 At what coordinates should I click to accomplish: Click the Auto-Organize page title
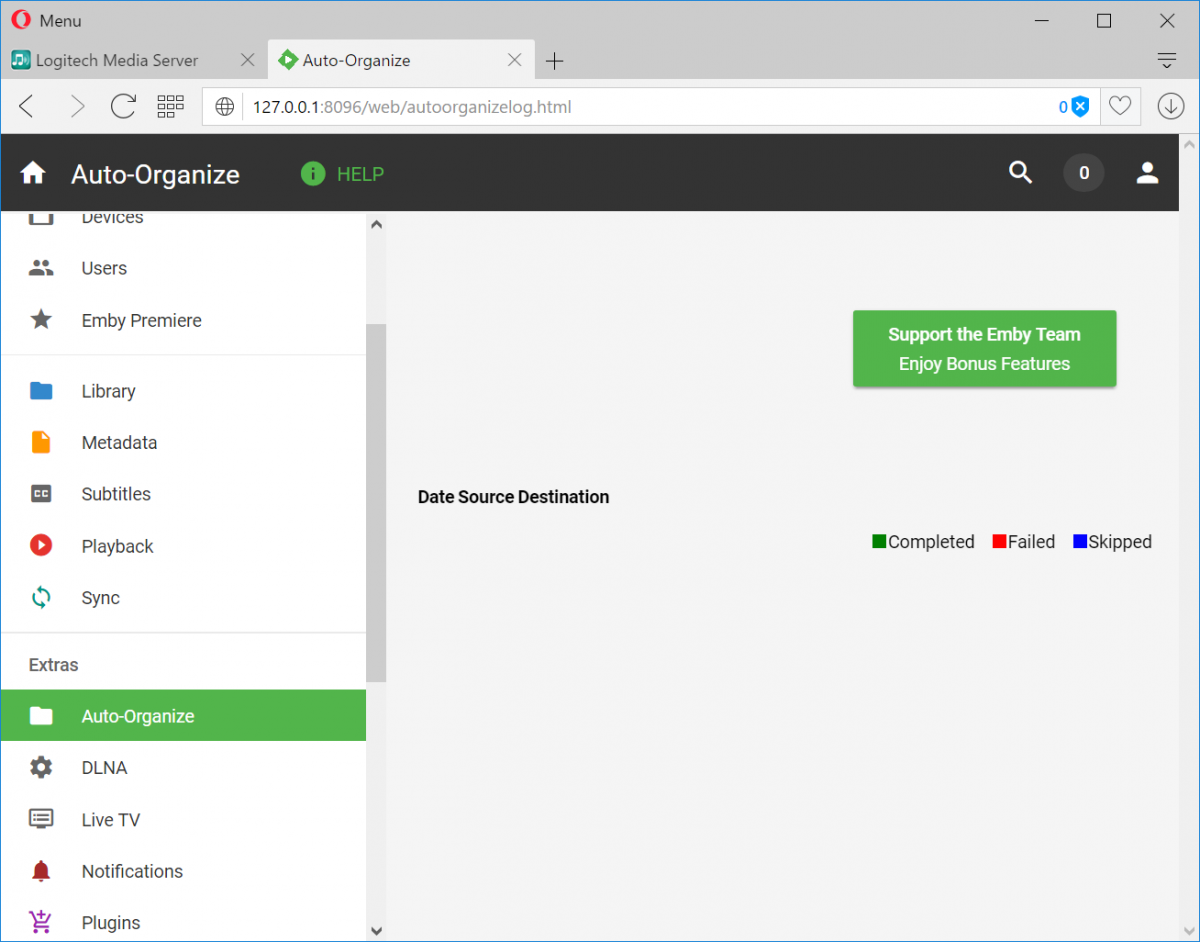click(155, 175)
